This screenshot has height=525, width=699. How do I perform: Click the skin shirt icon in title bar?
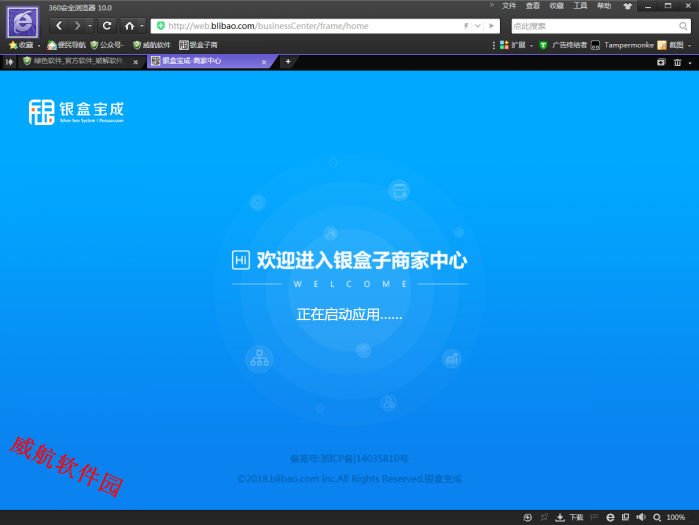click(628, 6)
